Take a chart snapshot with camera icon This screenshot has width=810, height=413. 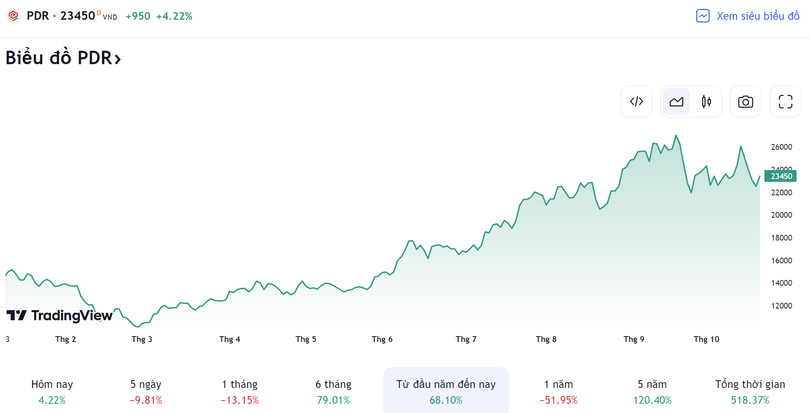pos(745,101)
